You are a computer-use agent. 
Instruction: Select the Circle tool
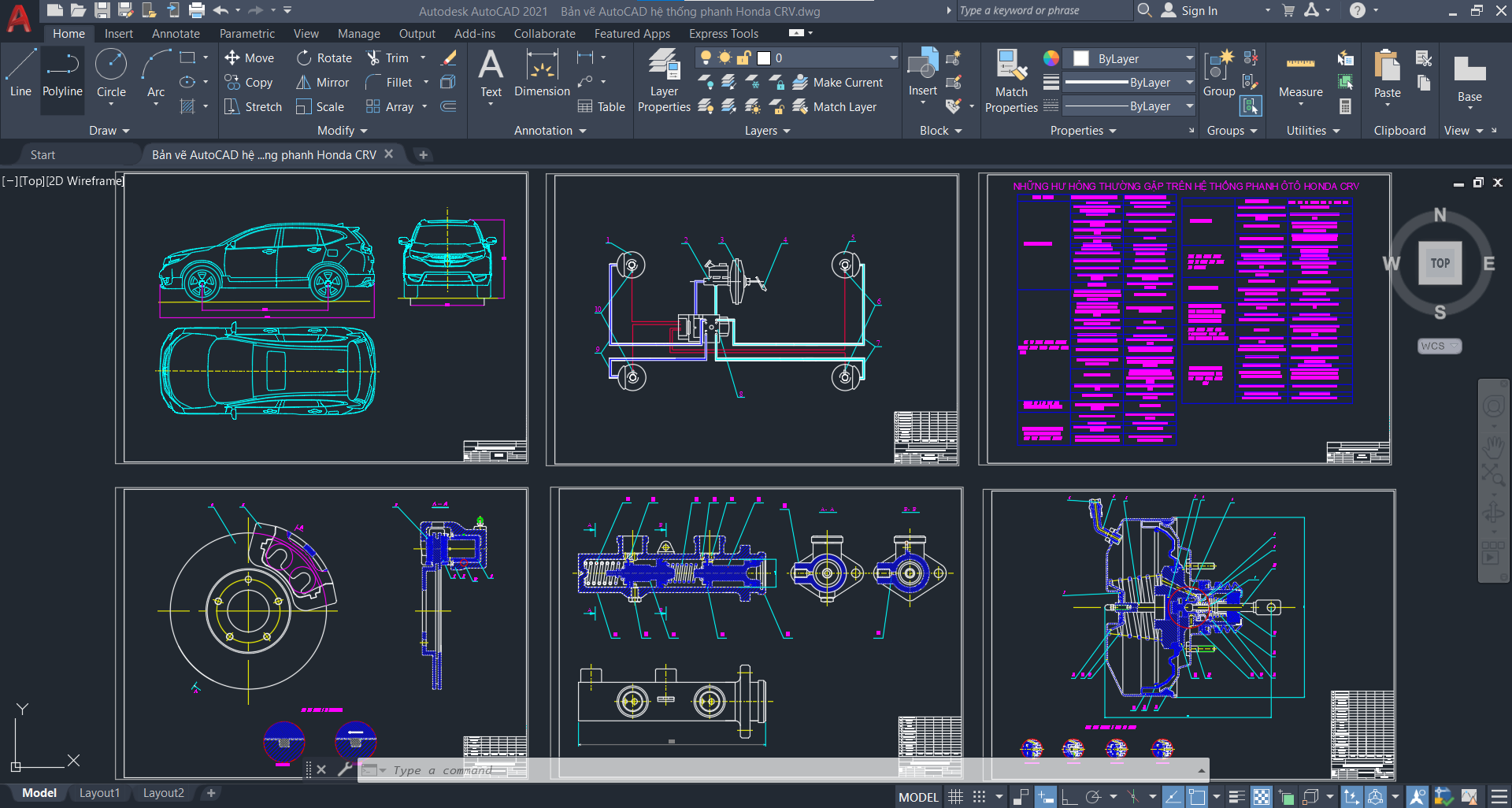(111, 72)
